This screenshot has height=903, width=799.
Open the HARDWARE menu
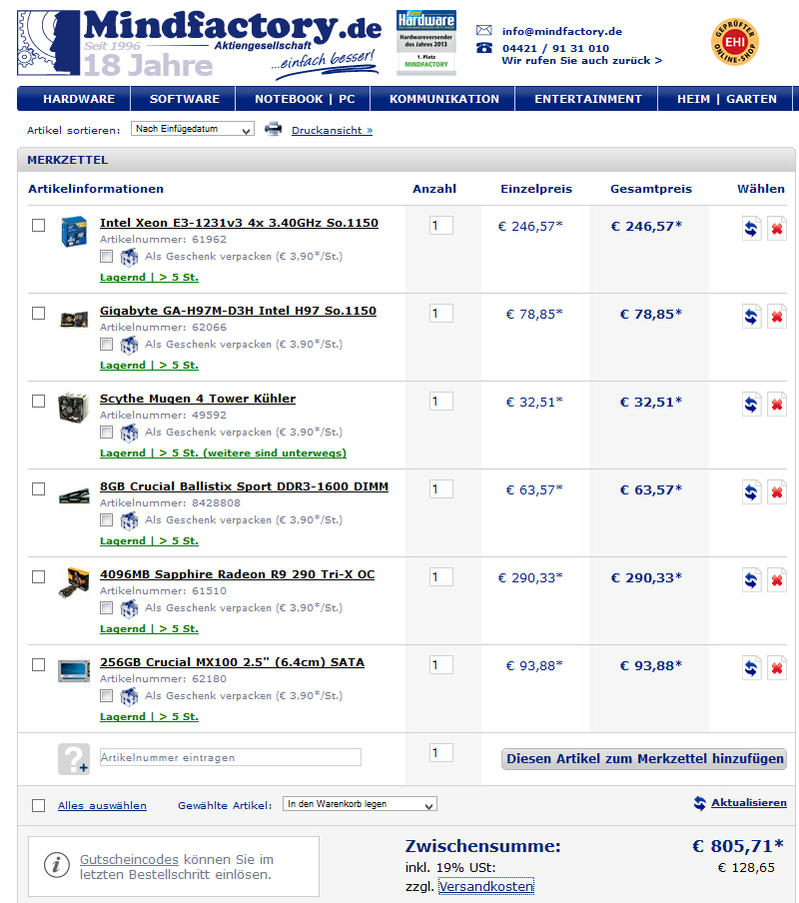coord(79,98)
